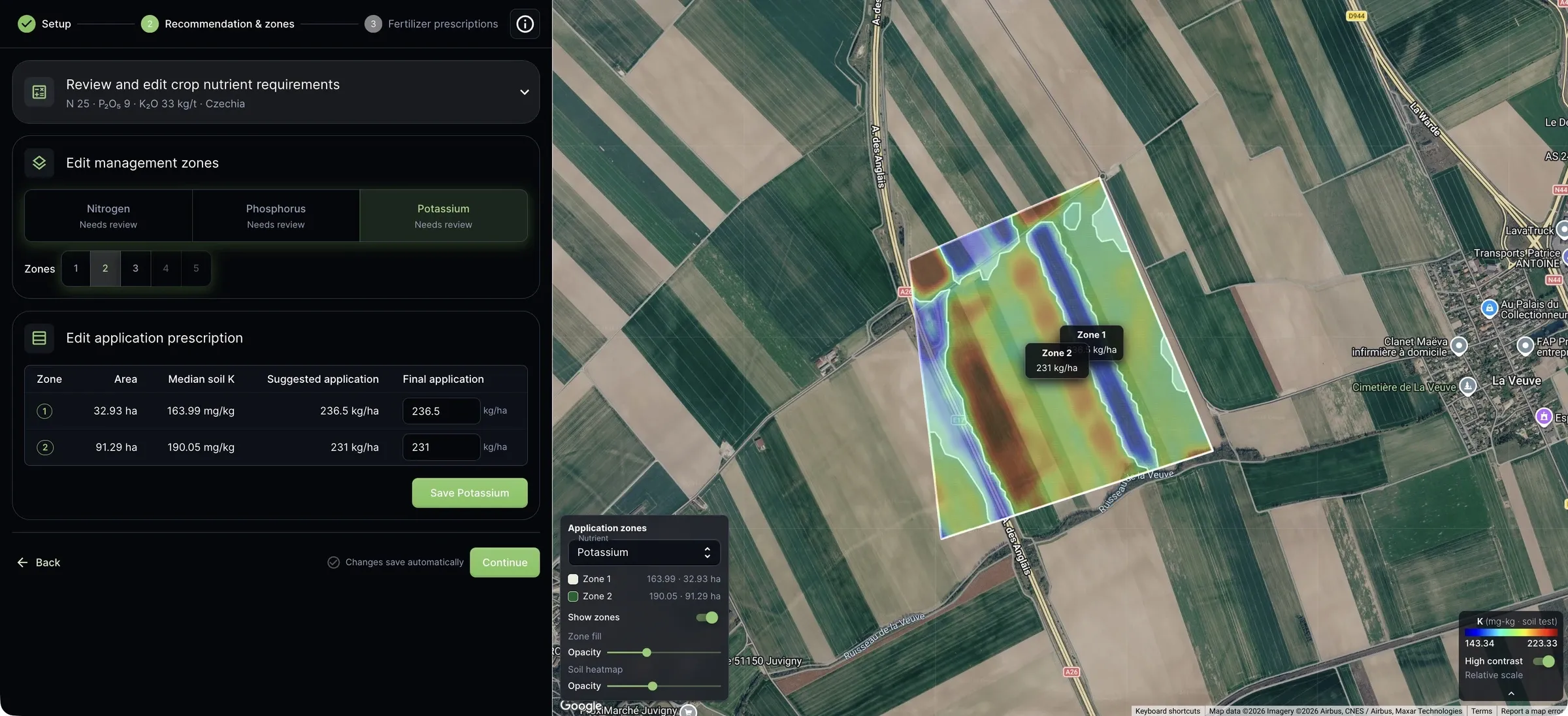Click the FAP map pin
Viewport: 1568px width, 716px height.
pos(1525,345)
